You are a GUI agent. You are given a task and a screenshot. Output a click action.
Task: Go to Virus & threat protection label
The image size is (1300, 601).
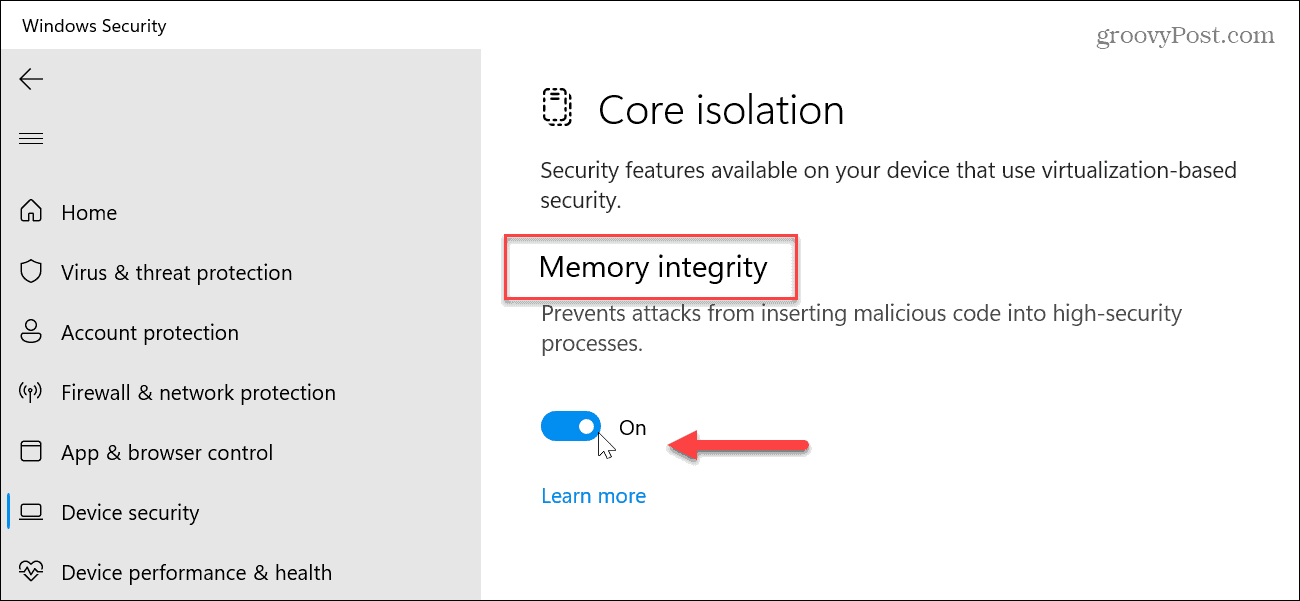point(176,273)
